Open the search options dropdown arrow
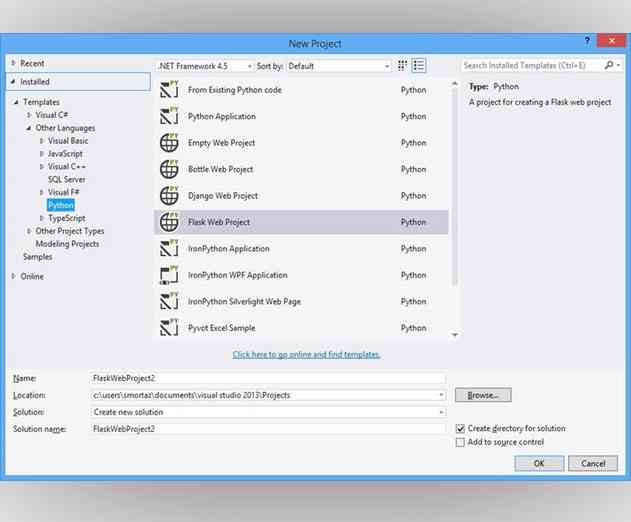This screenshot has height=522, width=631. point(619,65)
